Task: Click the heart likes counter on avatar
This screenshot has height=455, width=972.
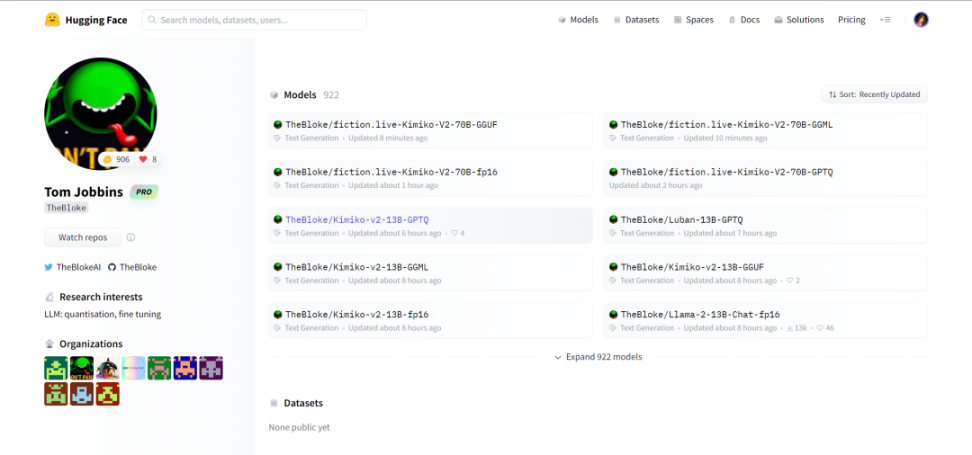Action: pyautogui.click(x=147, y=159)
